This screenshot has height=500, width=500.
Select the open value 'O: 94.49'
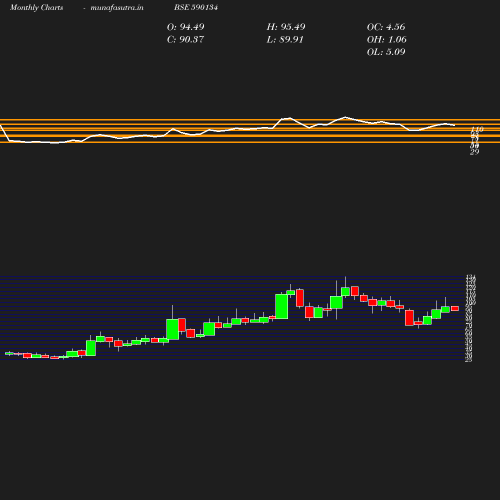pos(186,27)
